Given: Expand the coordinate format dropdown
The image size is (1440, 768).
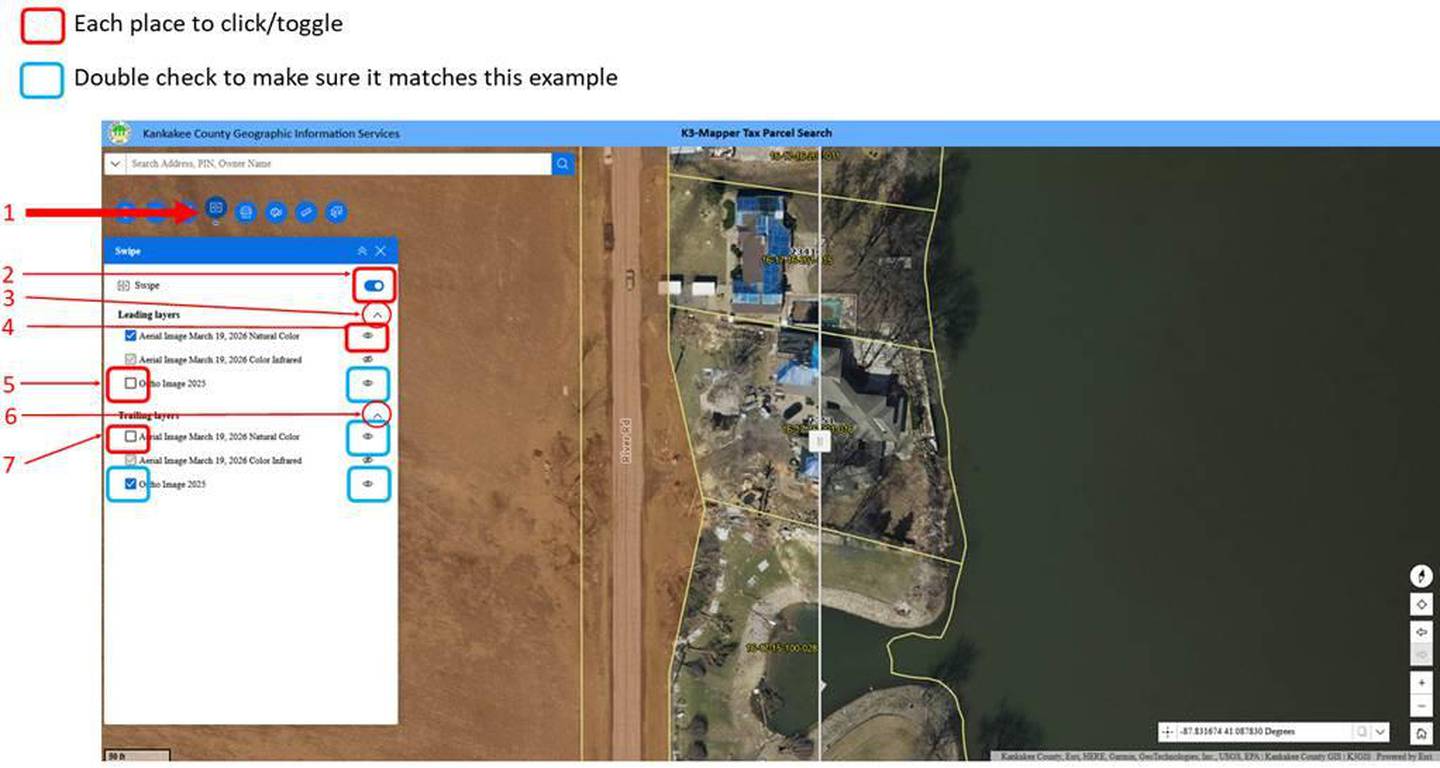Looking at the screenshot, I should 1381,732.
